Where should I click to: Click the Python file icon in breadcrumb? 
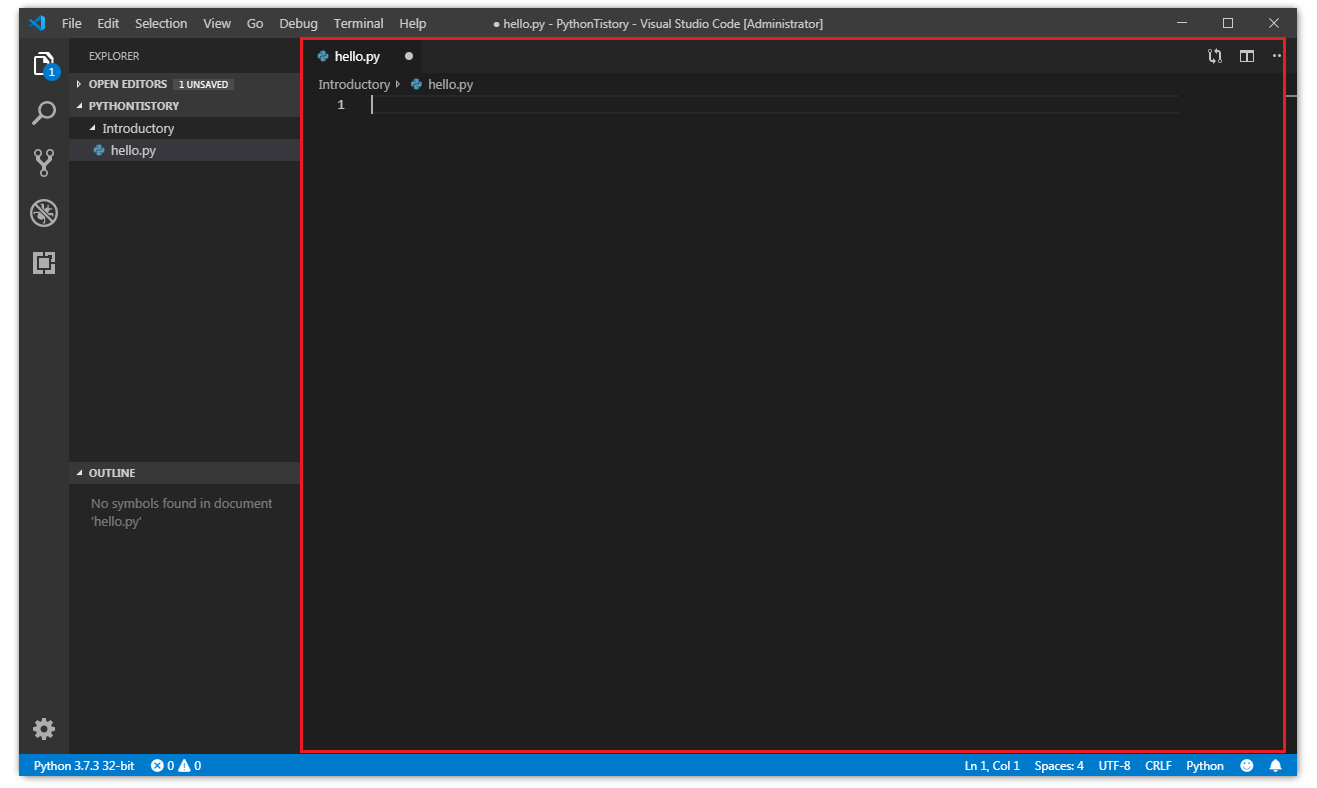(x=416, y=85)
